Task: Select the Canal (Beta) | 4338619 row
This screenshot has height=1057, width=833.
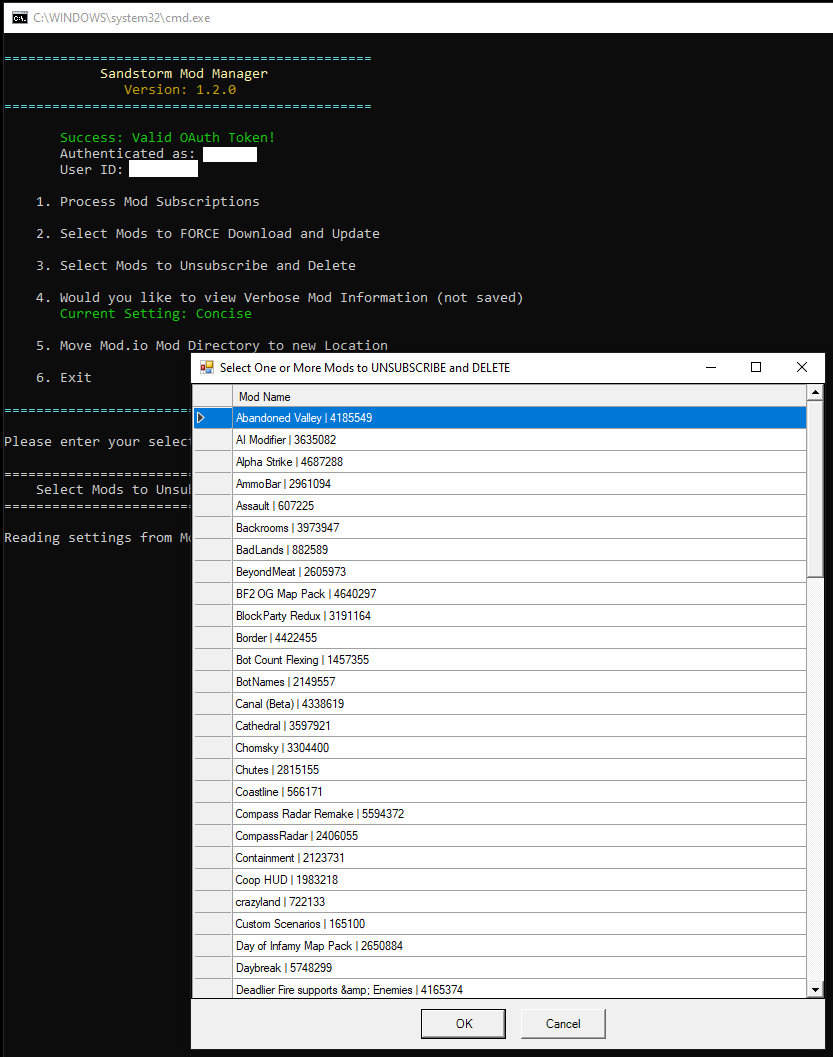Action: click(x=519, y=704)
